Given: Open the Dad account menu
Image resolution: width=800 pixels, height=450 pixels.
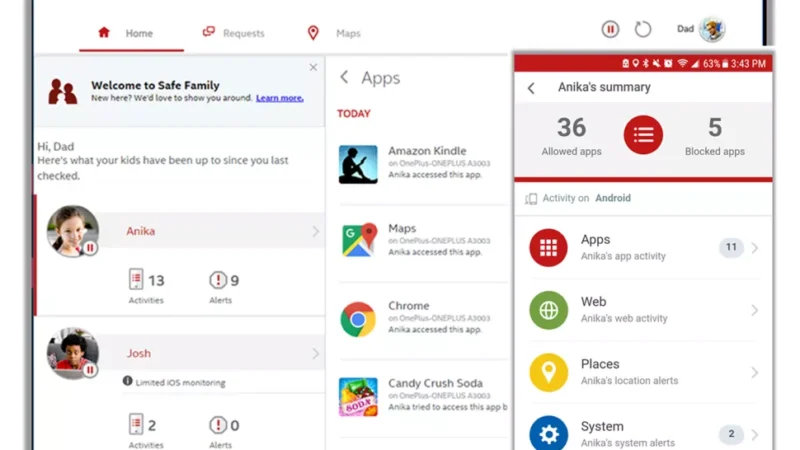Looking at the screenshot, I should pyautogui.click(x=701, y=30).
